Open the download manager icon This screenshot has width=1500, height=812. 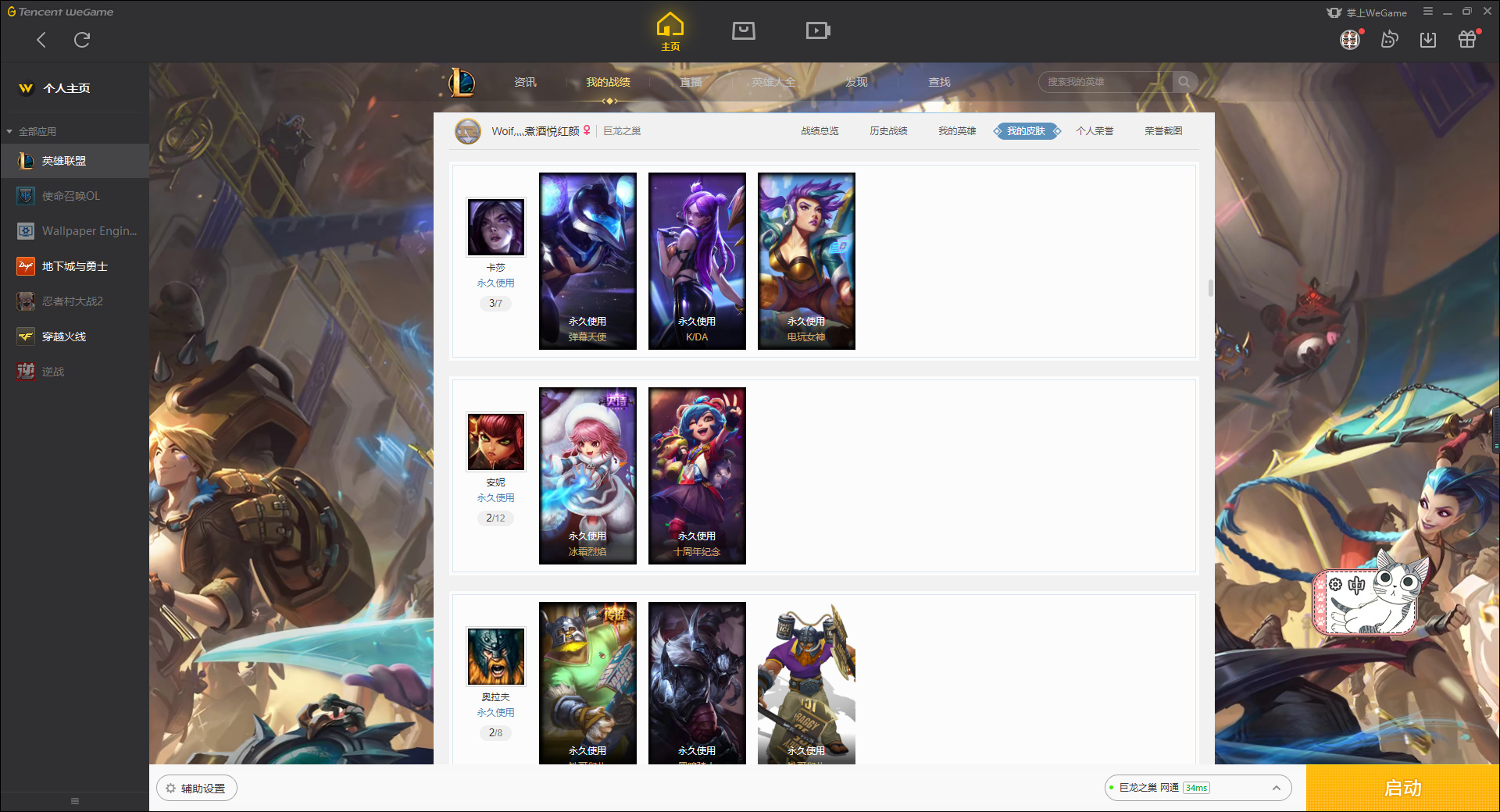[1428, 39]
